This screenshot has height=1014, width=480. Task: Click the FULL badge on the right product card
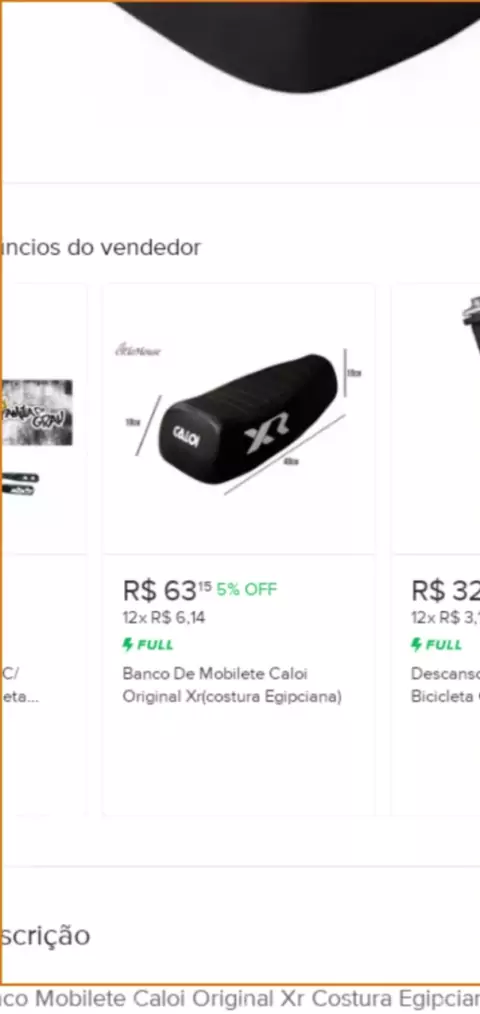[437, 645]
